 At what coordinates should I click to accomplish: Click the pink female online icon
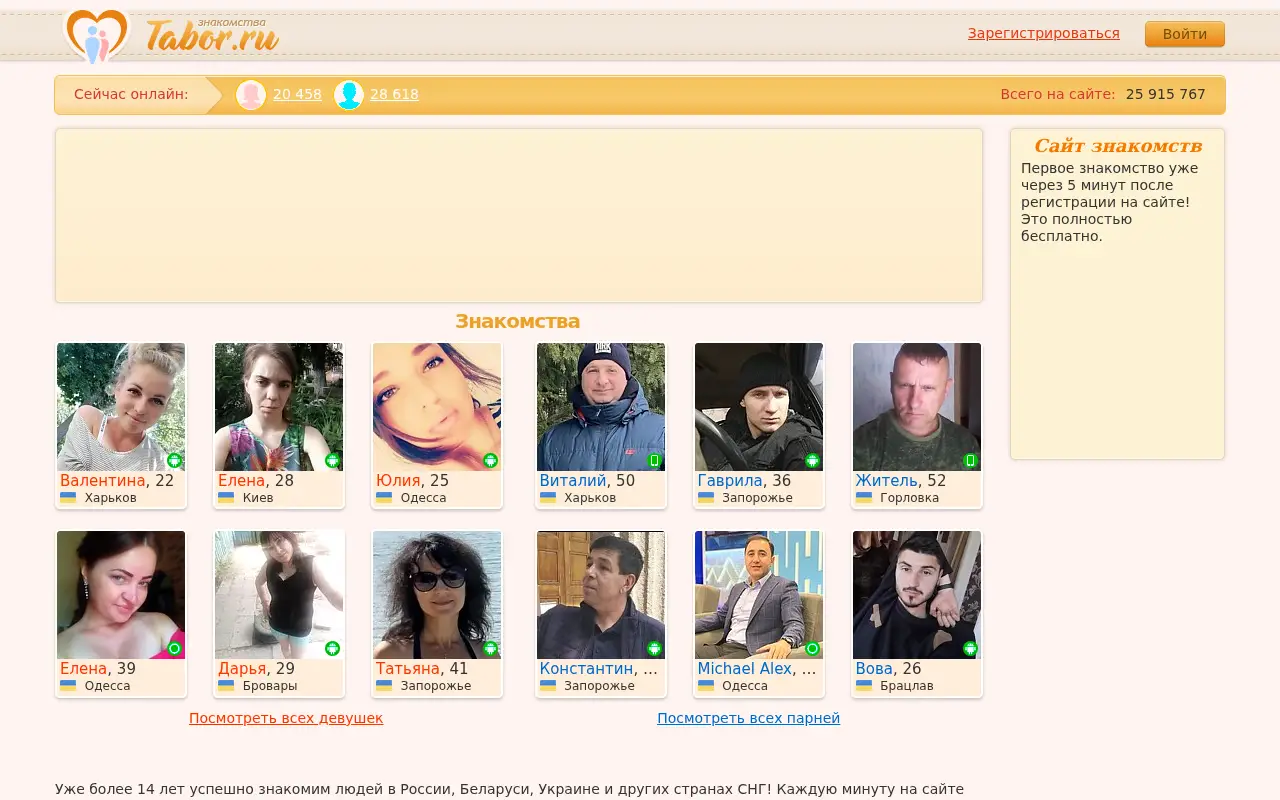pos(251,95)
